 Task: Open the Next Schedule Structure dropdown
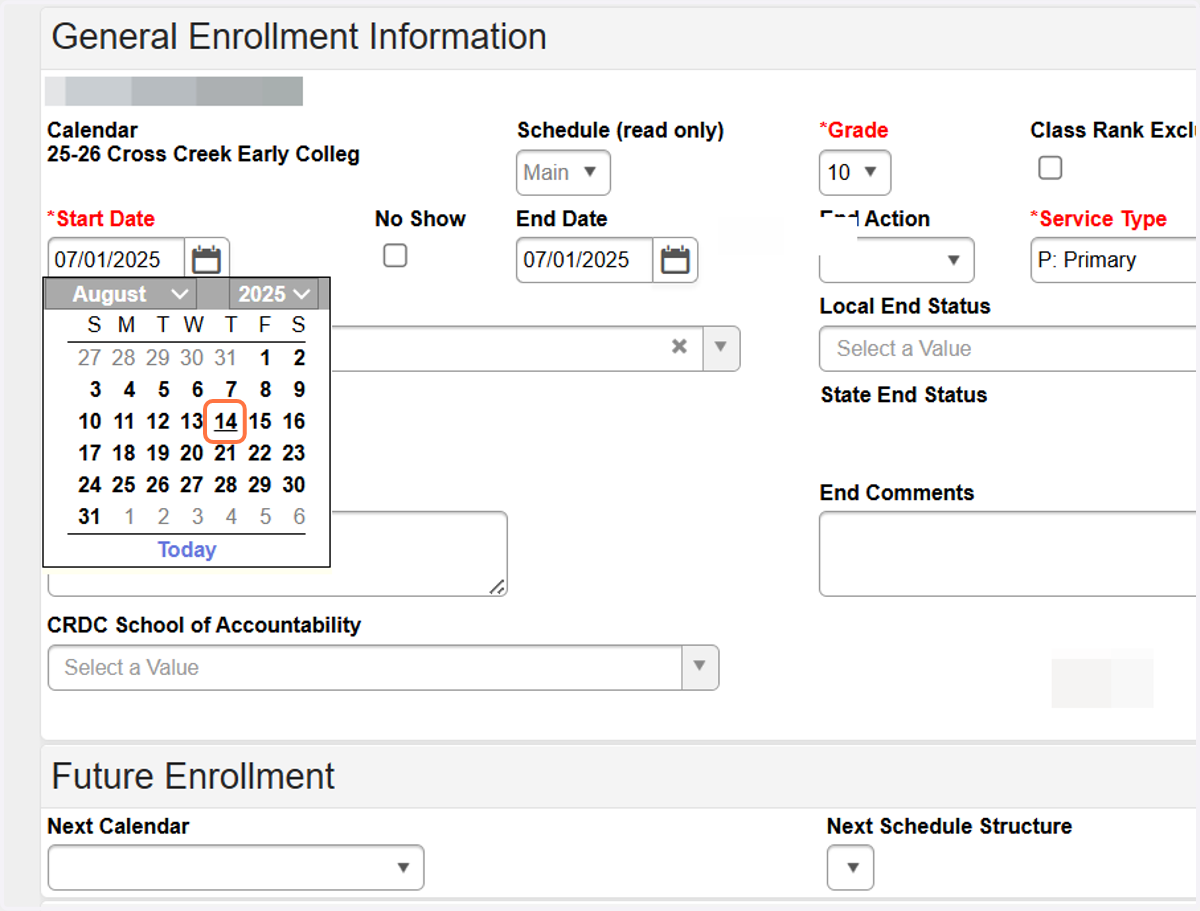tap(850, 867)
